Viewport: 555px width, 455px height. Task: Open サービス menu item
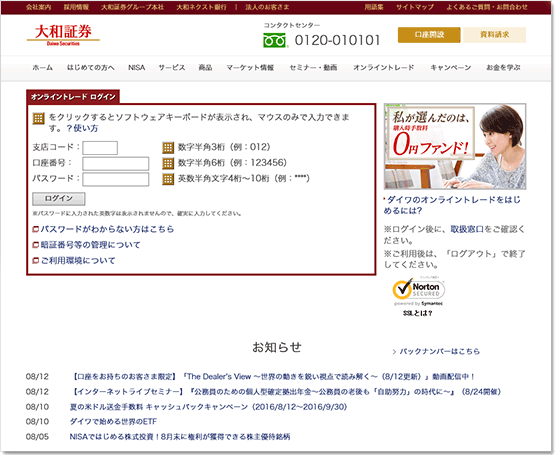[x=172, y=68]
